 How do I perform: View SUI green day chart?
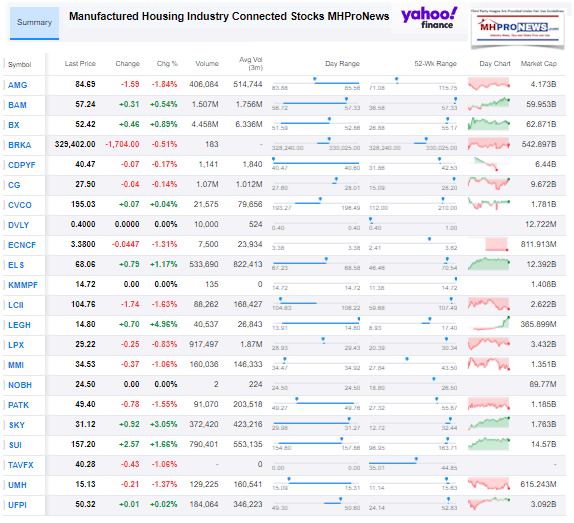tap(489, 444)
